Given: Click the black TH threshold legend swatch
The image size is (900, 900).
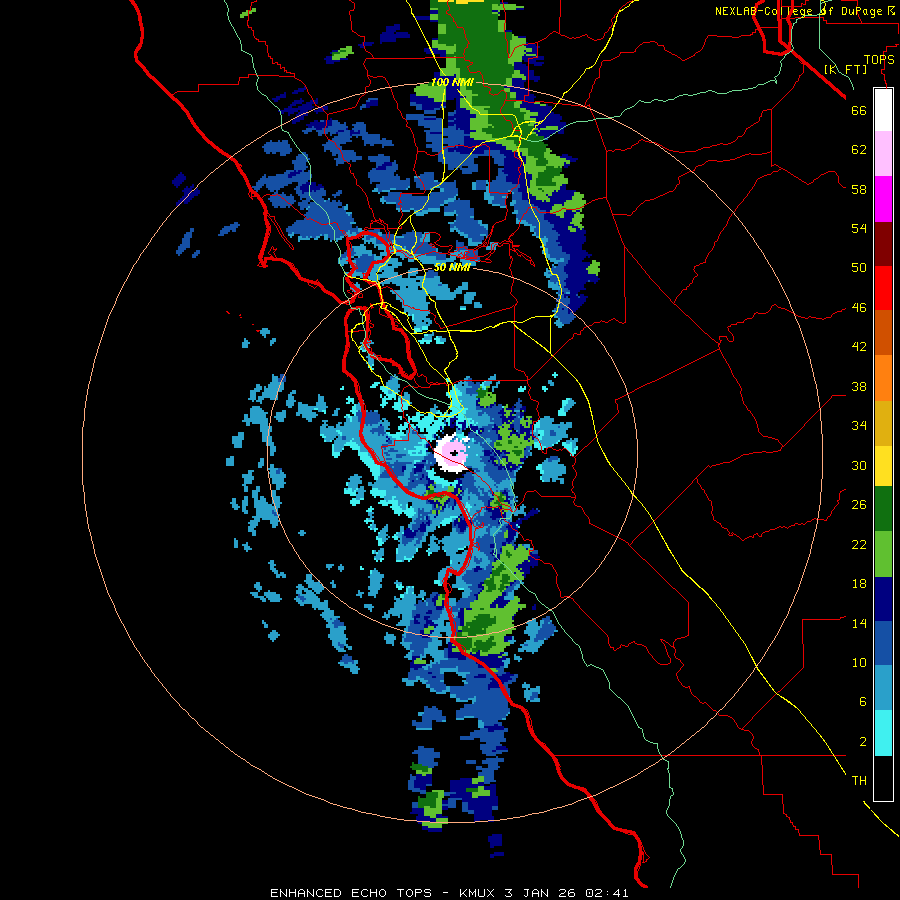Looking at the screenshot, I should coord(883,778).
